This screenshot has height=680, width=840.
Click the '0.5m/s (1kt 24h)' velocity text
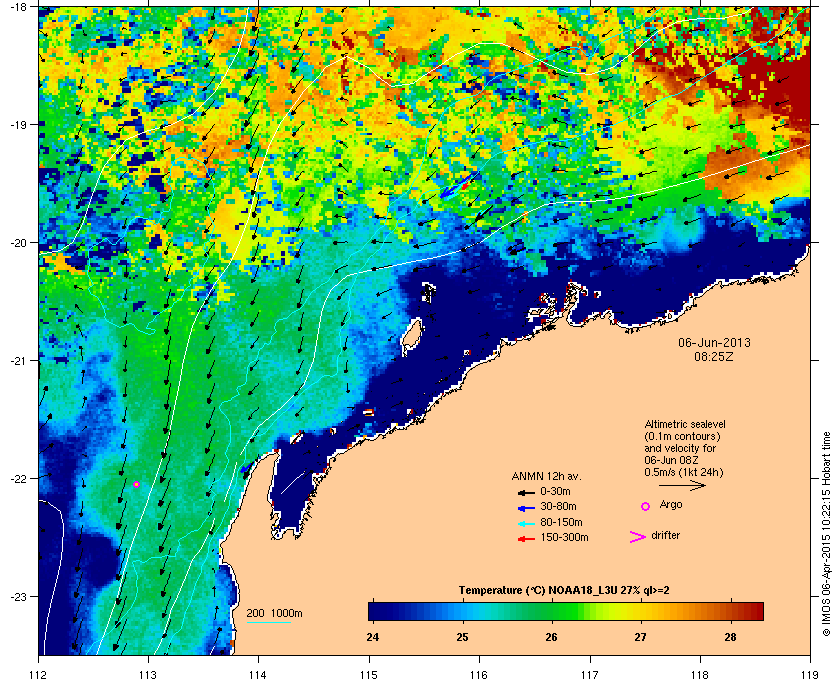[684, 472]
